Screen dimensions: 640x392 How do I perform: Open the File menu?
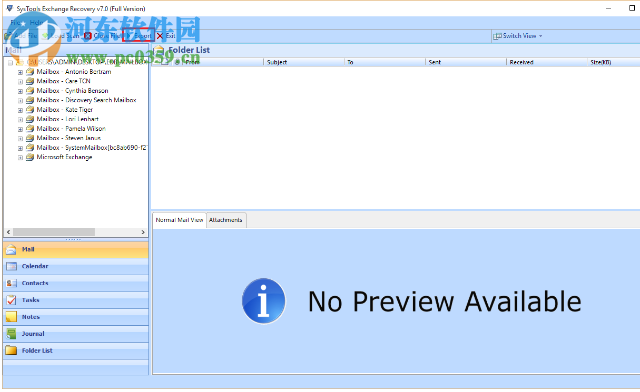[x=15, y=22]
